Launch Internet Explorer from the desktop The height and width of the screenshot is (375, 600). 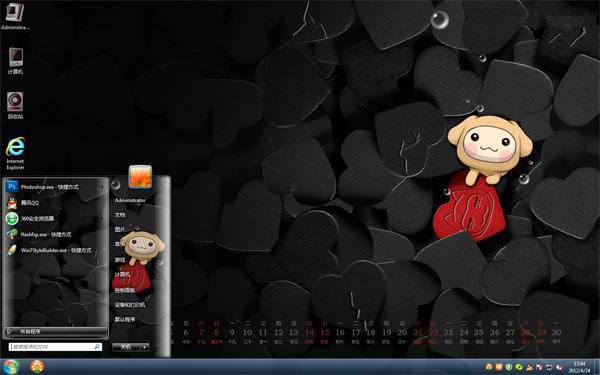pyautogui.click(x=15, y=153)
